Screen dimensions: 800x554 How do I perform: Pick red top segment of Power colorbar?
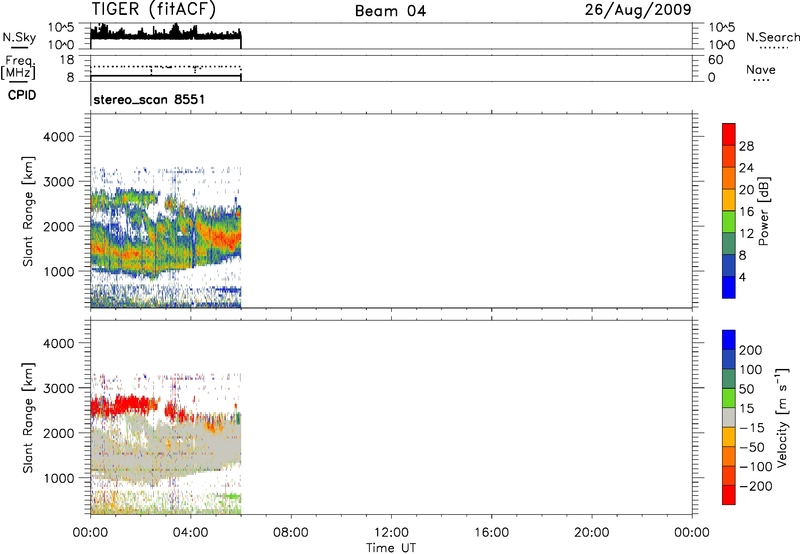pos(729,134)
